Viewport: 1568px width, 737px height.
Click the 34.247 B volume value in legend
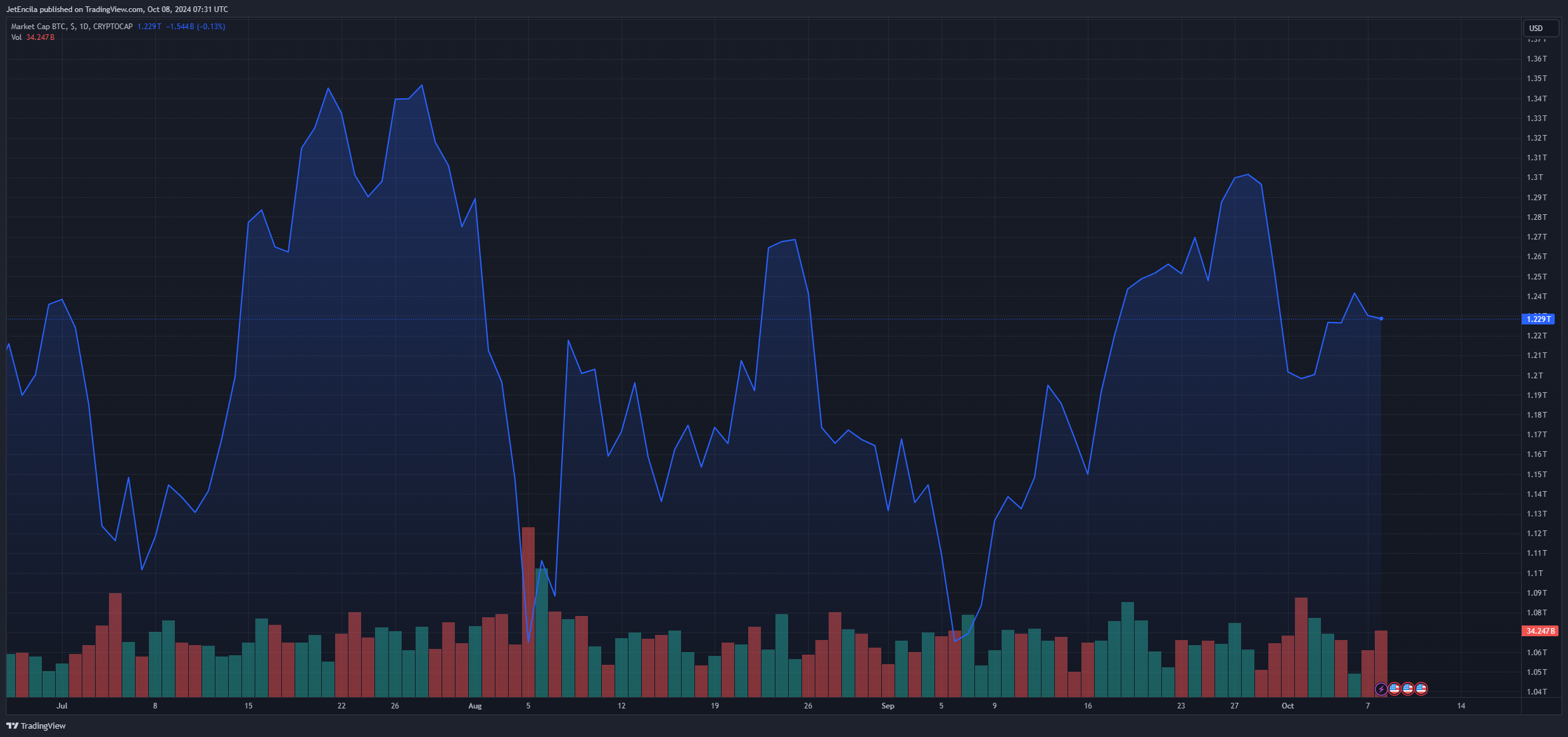[41, 37]
